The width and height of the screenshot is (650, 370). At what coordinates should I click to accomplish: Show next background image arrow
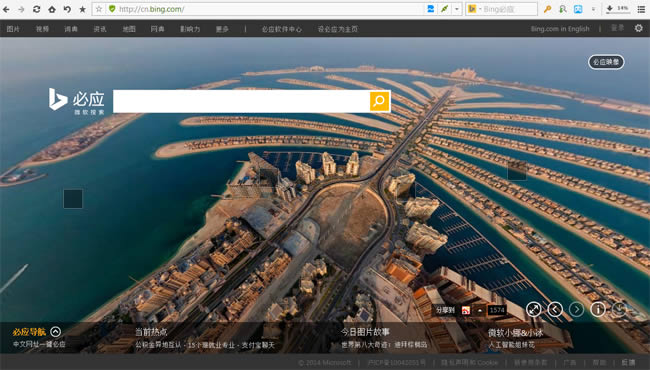(x=577, y=309)
